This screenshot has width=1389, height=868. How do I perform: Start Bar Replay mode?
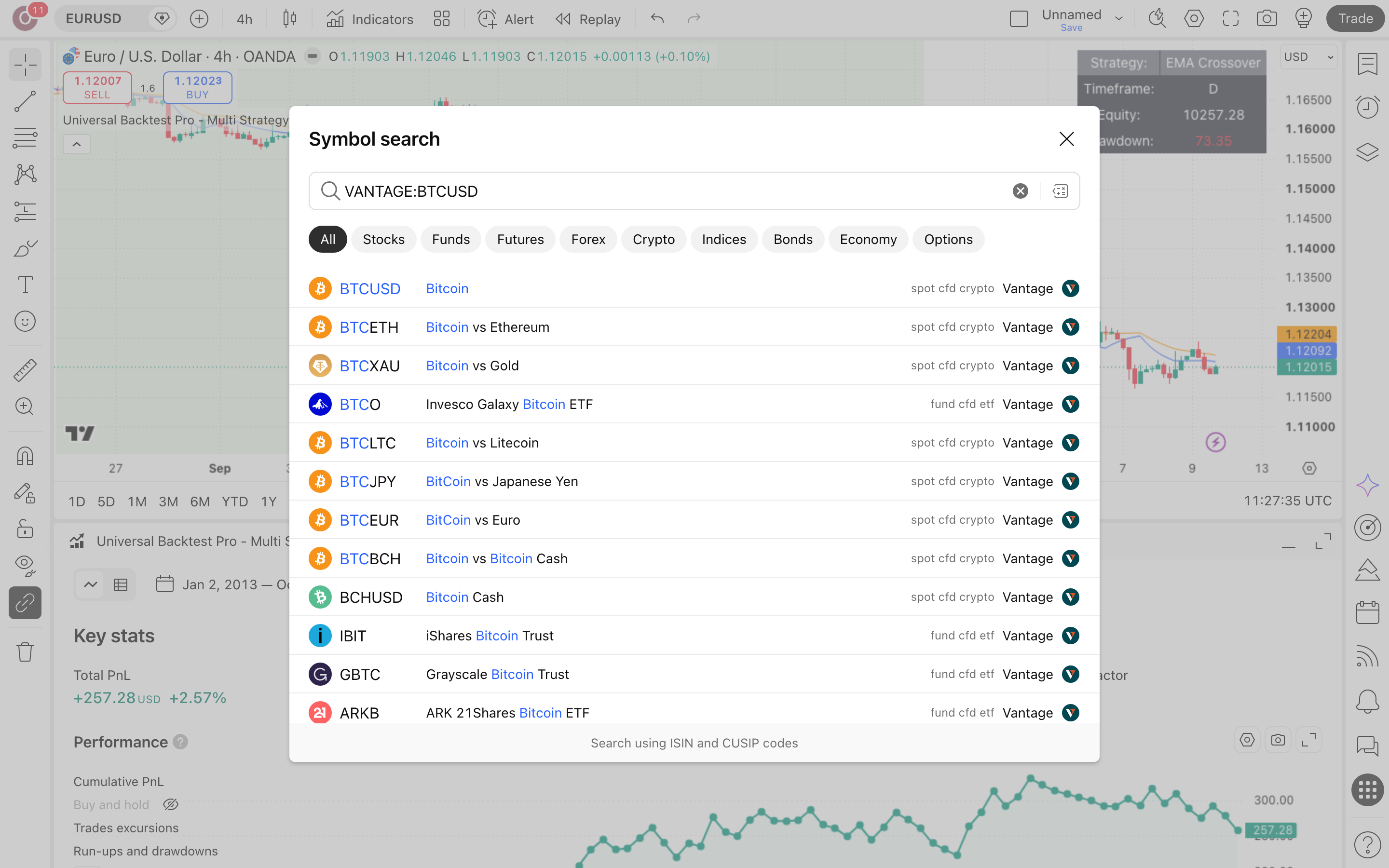point(588,19)
